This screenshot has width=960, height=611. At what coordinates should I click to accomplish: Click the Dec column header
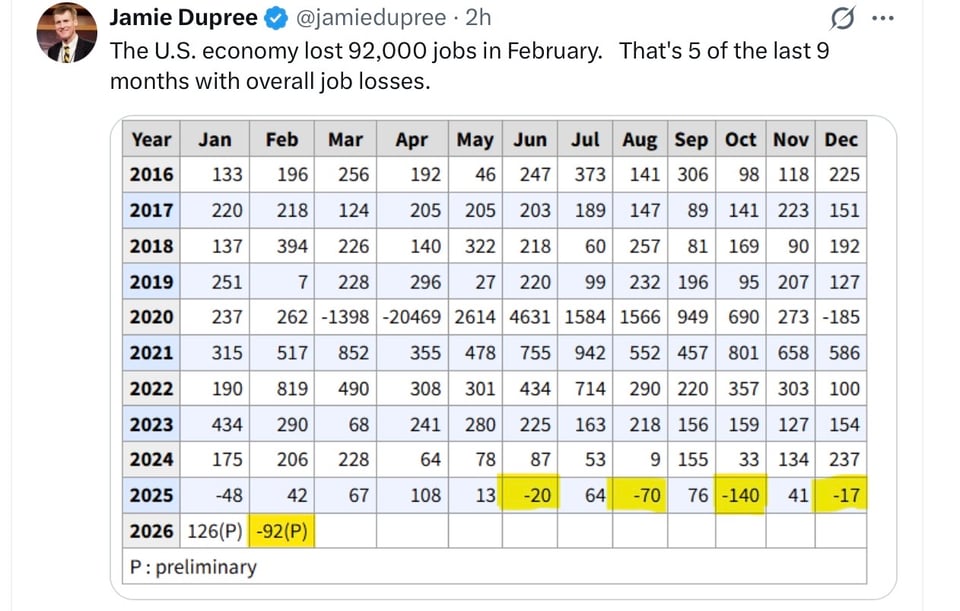842,140
